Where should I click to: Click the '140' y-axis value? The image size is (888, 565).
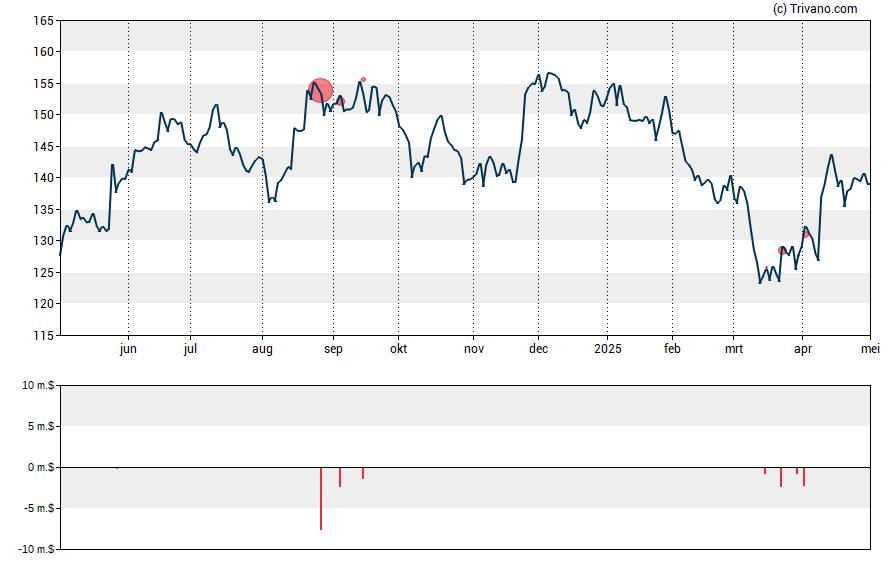click(44, 178)
